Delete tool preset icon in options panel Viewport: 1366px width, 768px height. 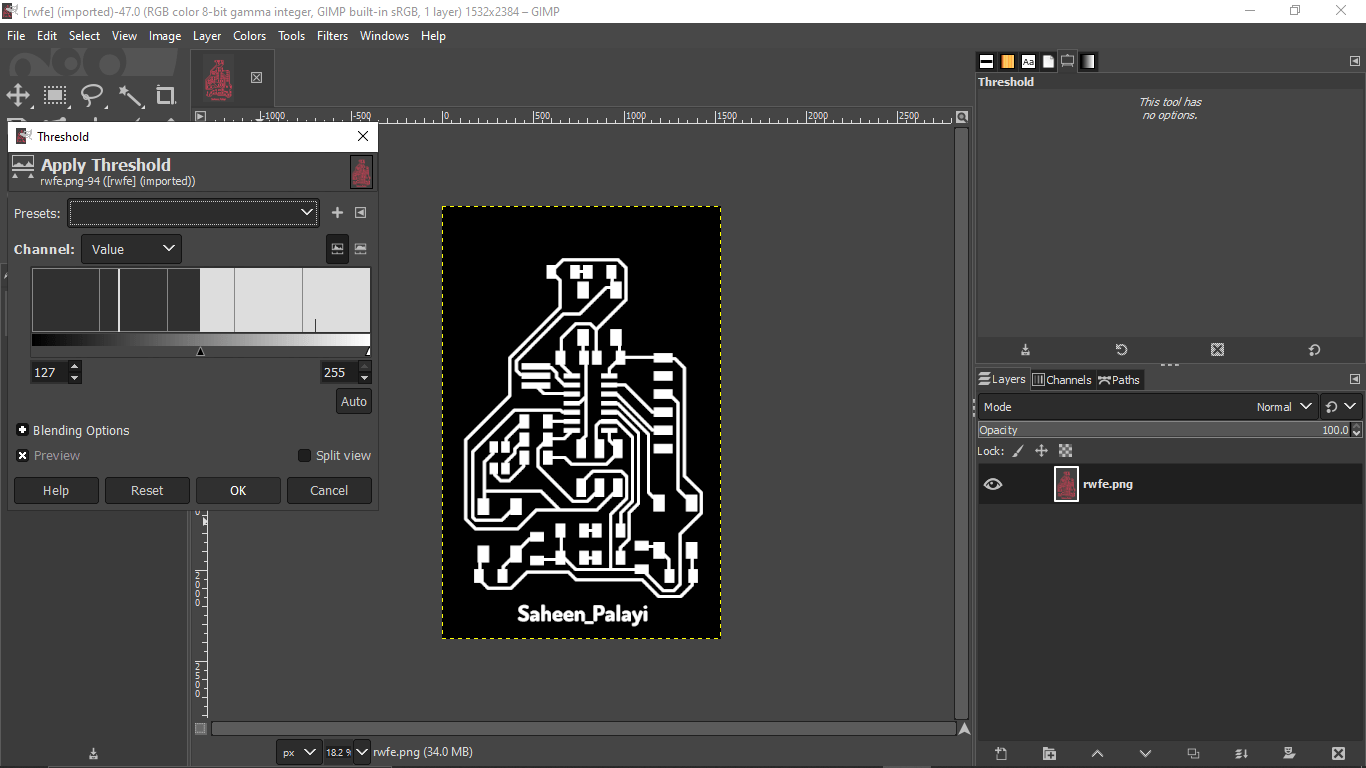pyautogui.click(x=1217, y=350)
